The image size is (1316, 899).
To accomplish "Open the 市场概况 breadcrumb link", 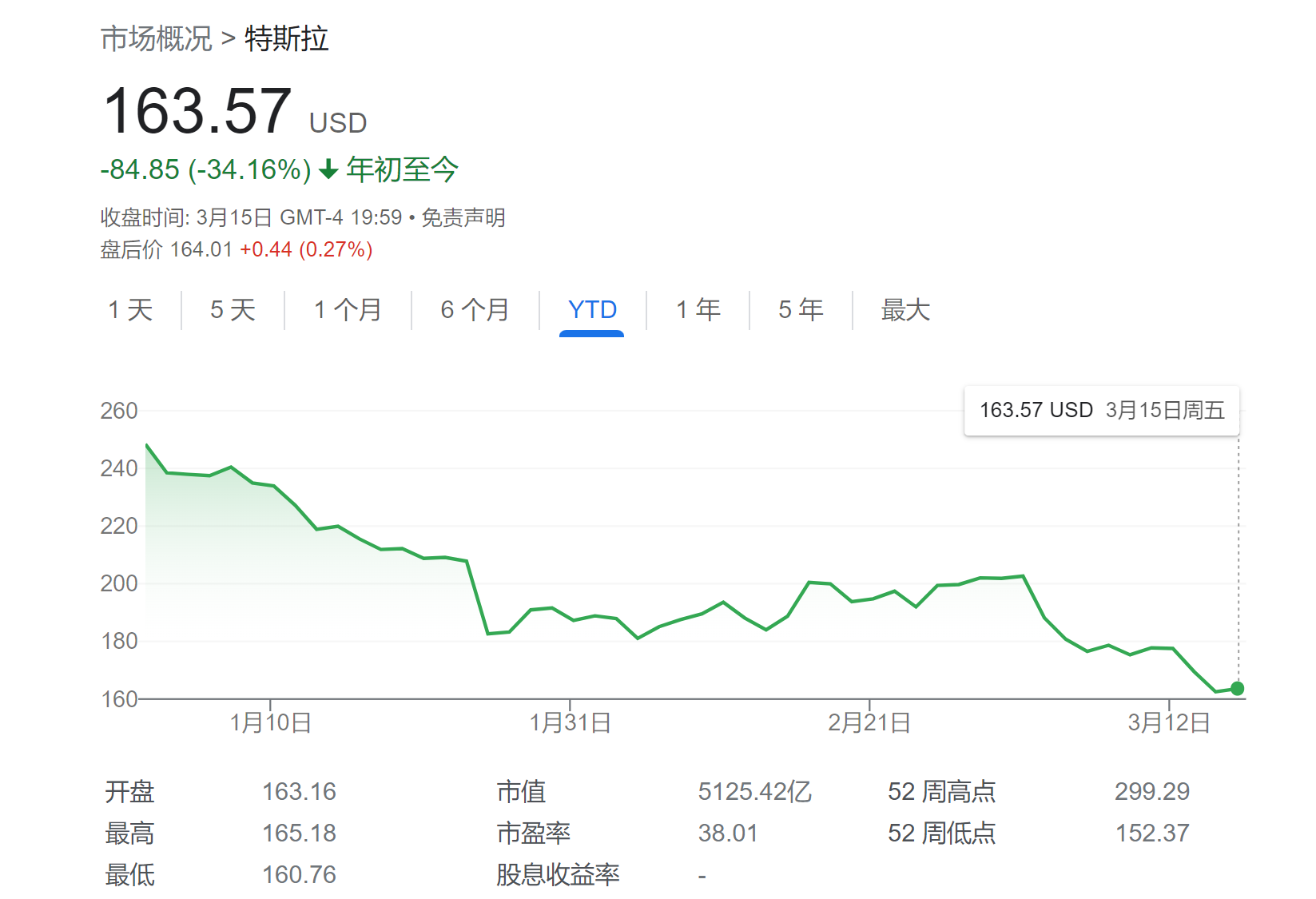I will point(157,38).
